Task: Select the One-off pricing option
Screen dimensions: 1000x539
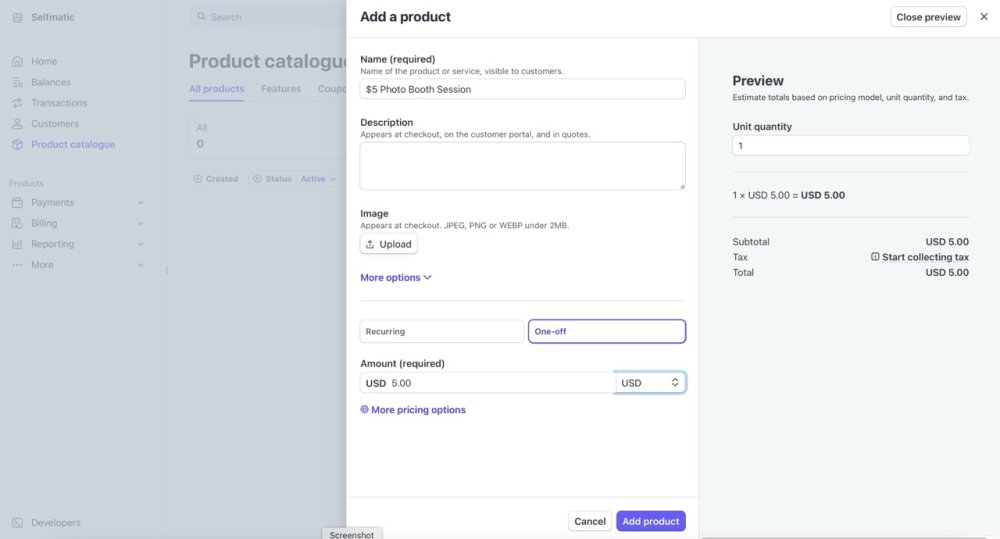Action: pos(607,331)
